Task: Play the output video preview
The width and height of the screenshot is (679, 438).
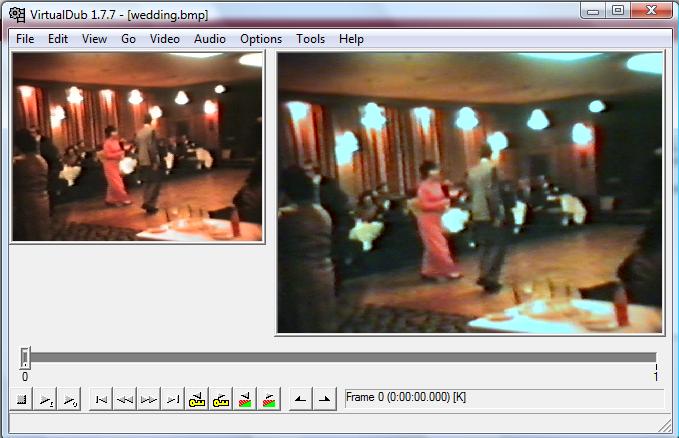Action: (70, 399)
